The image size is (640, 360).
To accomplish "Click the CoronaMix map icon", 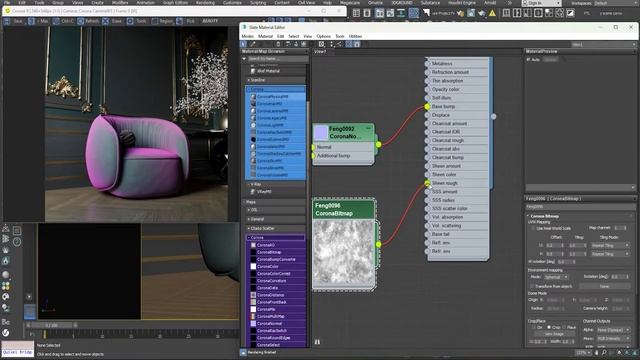I will (x=253, y=309).
